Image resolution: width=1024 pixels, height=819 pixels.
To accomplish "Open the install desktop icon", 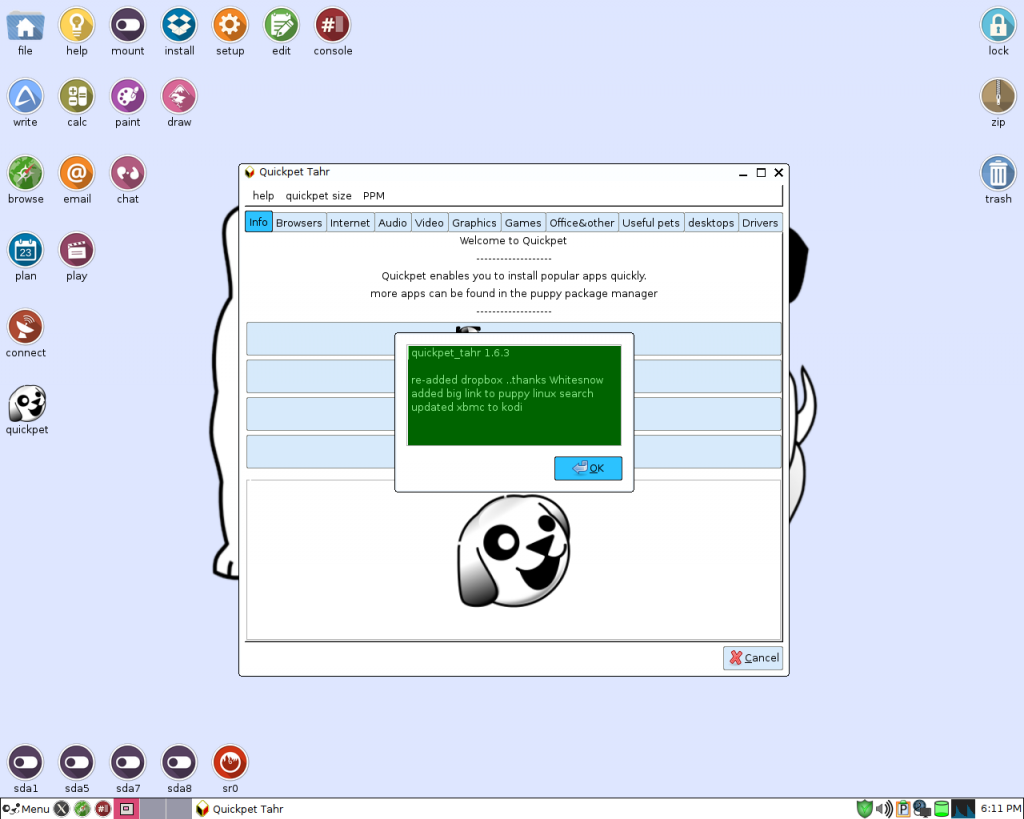I will pos(180,25).
